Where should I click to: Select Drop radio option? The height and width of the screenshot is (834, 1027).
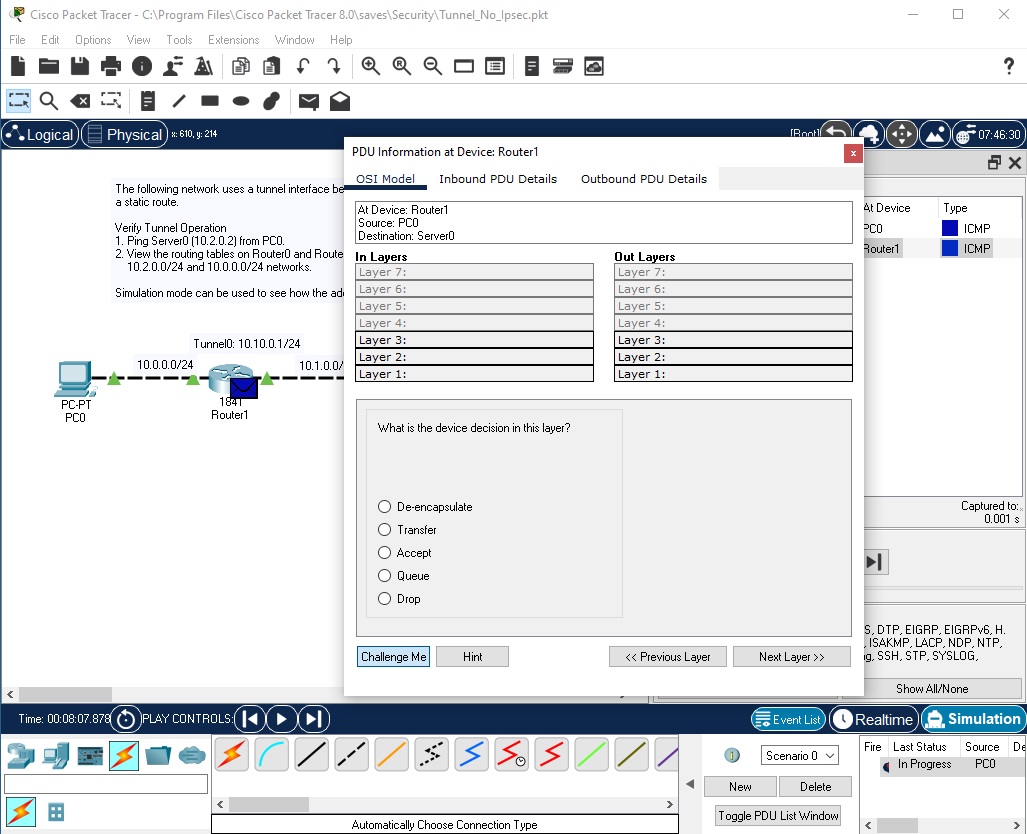[384, 598]
